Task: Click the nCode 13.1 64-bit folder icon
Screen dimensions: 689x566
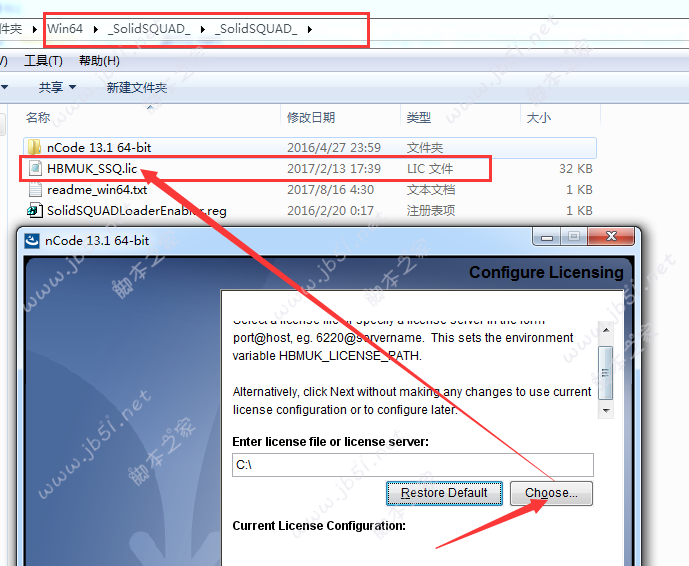Action: 34,147
